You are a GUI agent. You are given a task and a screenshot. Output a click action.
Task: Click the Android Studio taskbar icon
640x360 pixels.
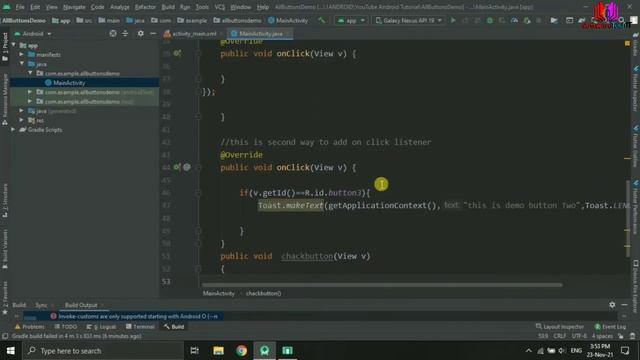[x=264, y=351]
